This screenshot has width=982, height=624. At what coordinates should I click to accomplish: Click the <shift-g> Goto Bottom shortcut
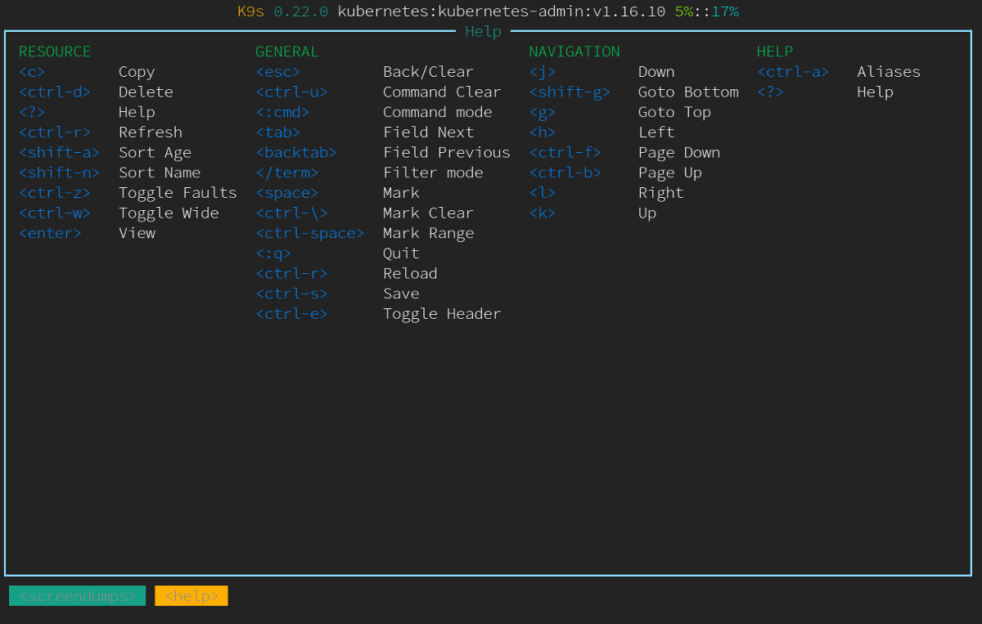(x=569, y=92)
